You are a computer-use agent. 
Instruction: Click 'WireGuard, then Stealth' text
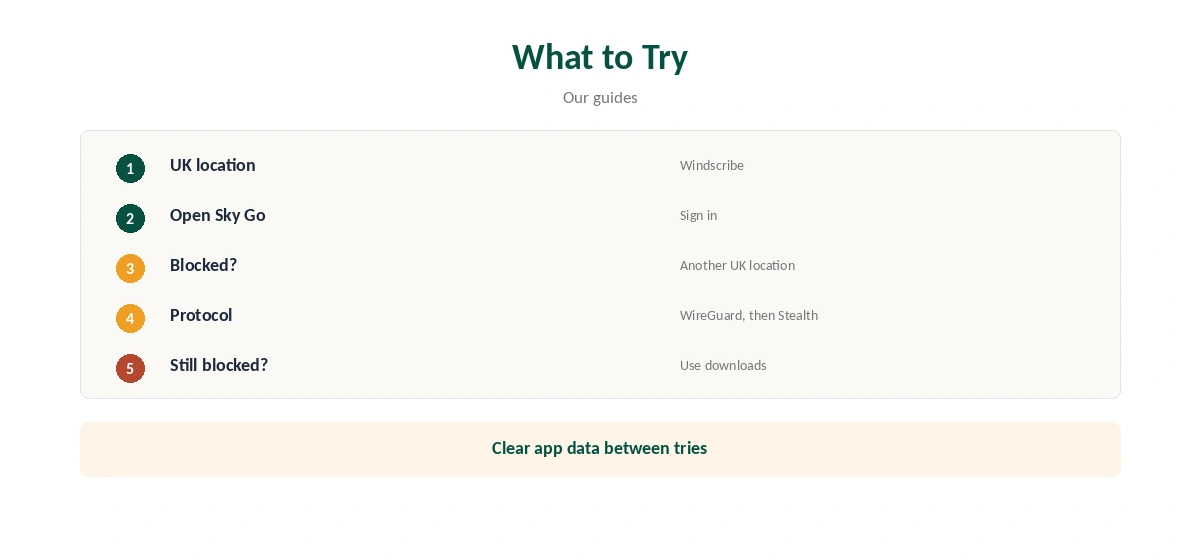(x=749, y=315)
